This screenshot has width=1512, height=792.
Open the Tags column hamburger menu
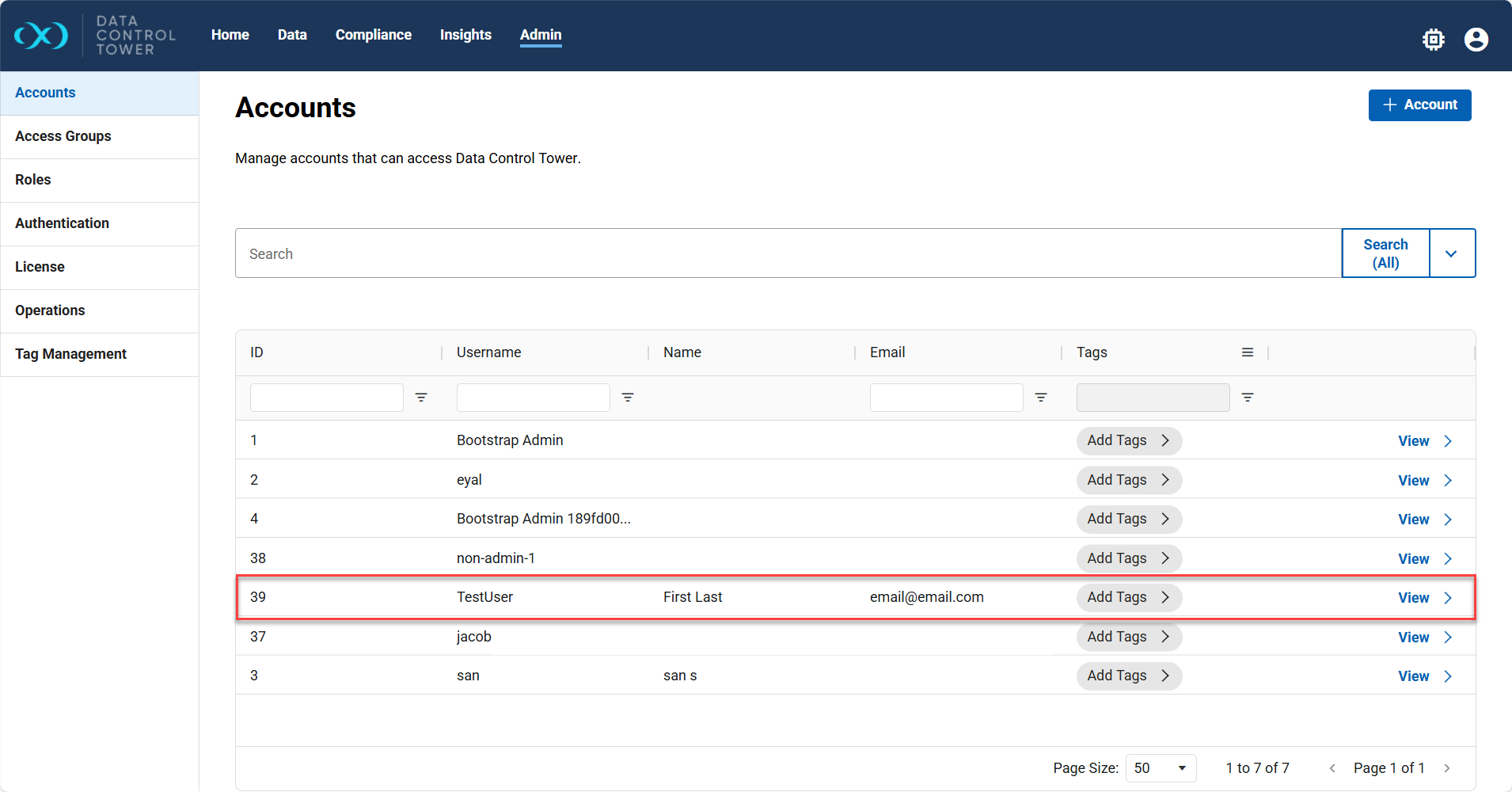tap(1248, 352)
